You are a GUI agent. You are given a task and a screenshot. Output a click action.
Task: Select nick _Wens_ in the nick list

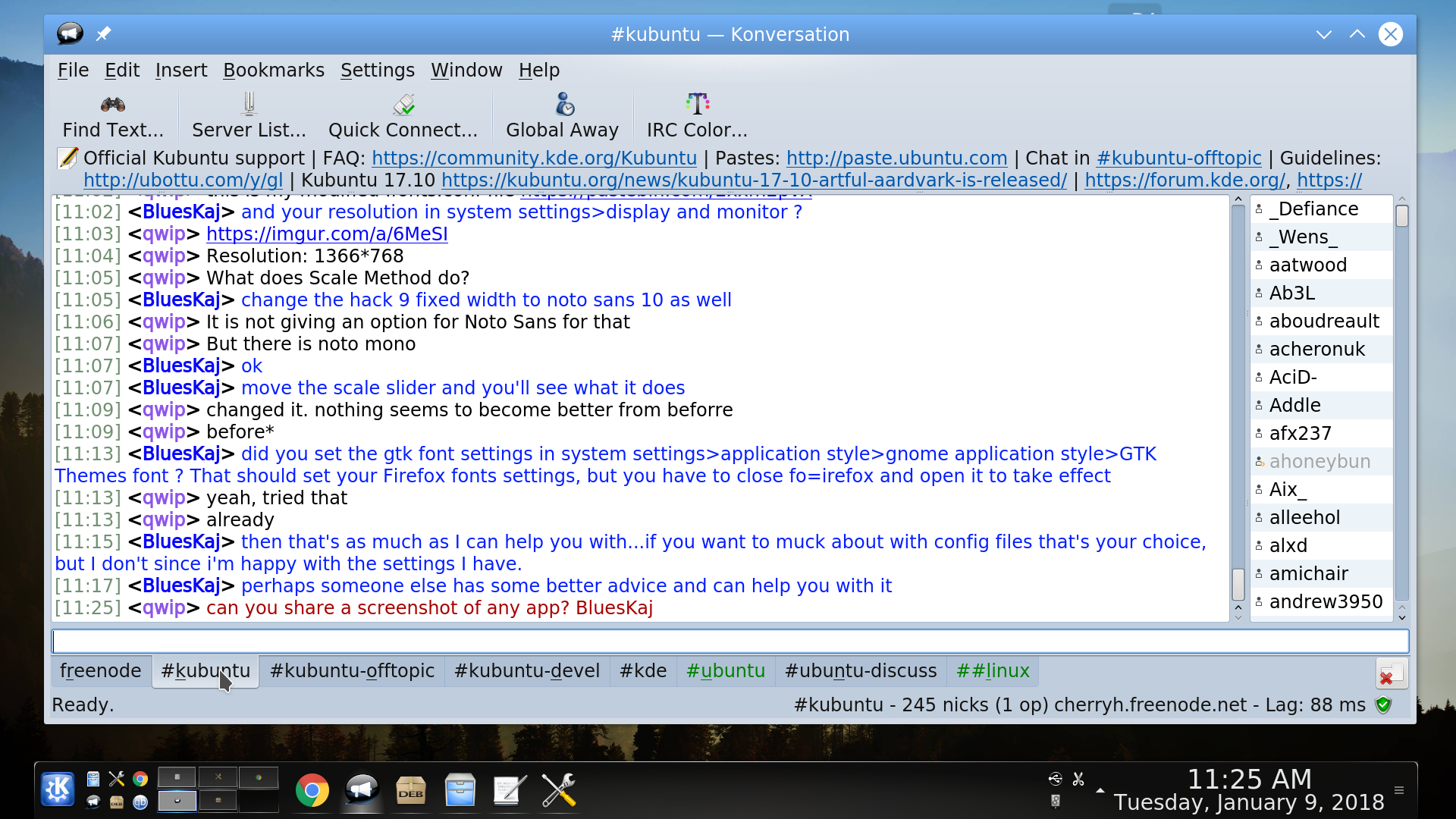point(1320,237)
